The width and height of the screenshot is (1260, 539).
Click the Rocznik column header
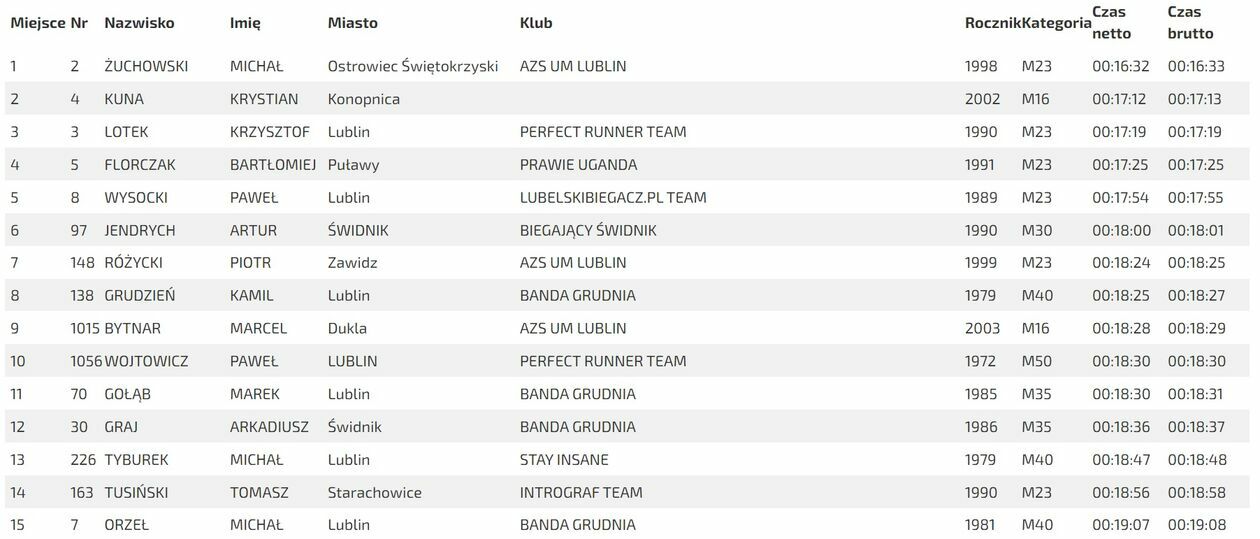coord(992,22)
